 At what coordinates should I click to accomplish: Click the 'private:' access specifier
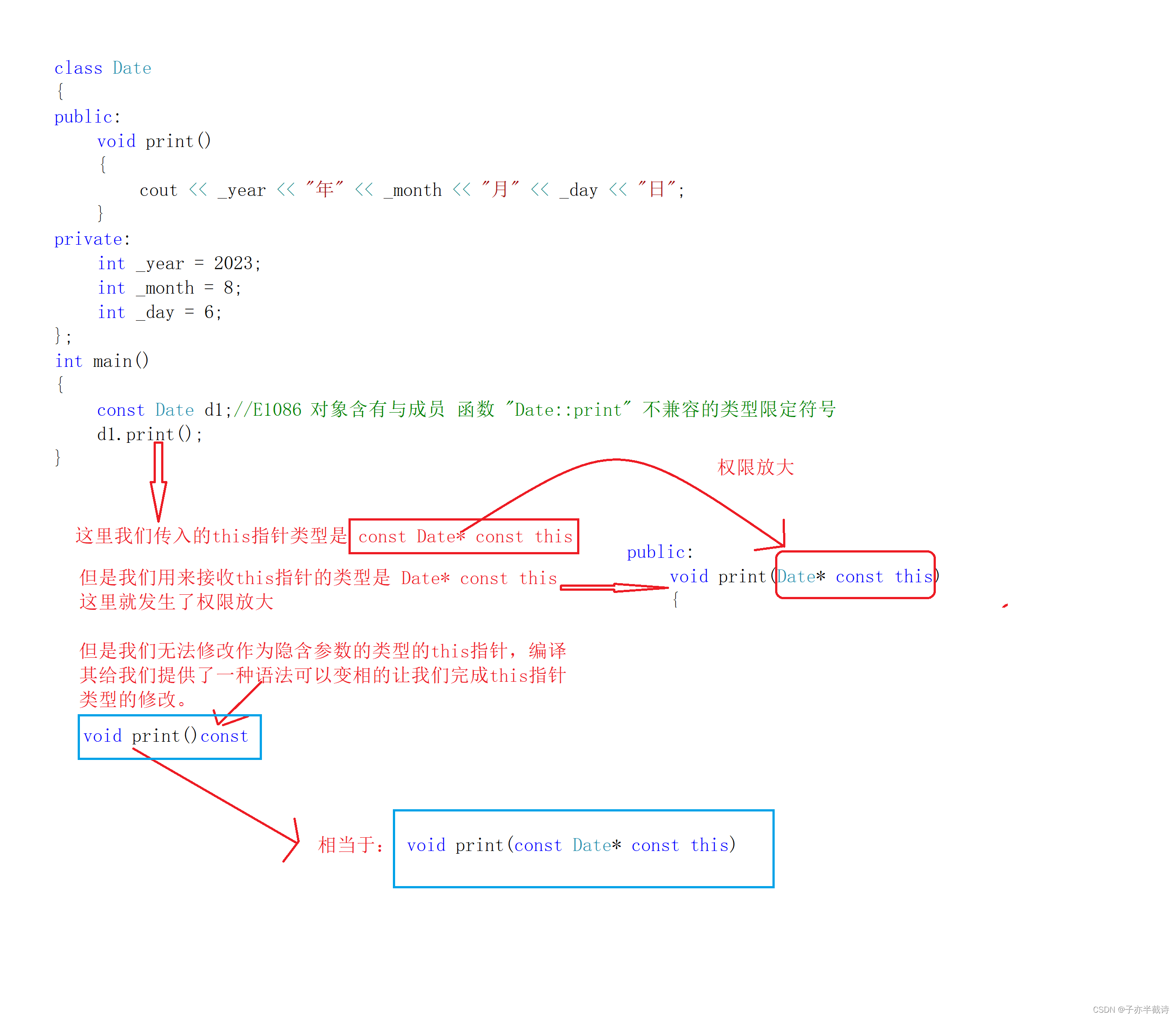92,239
